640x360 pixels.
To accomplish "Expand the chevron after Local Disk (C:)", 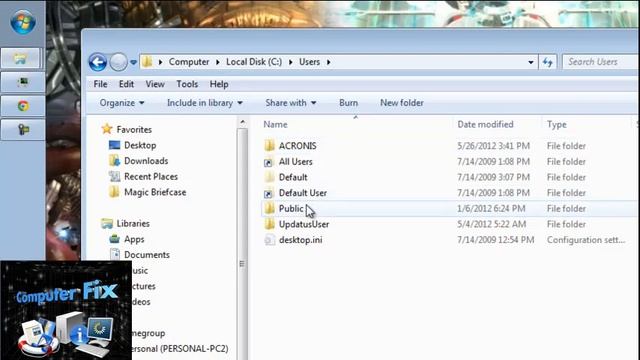I will [x=291, y=62].
